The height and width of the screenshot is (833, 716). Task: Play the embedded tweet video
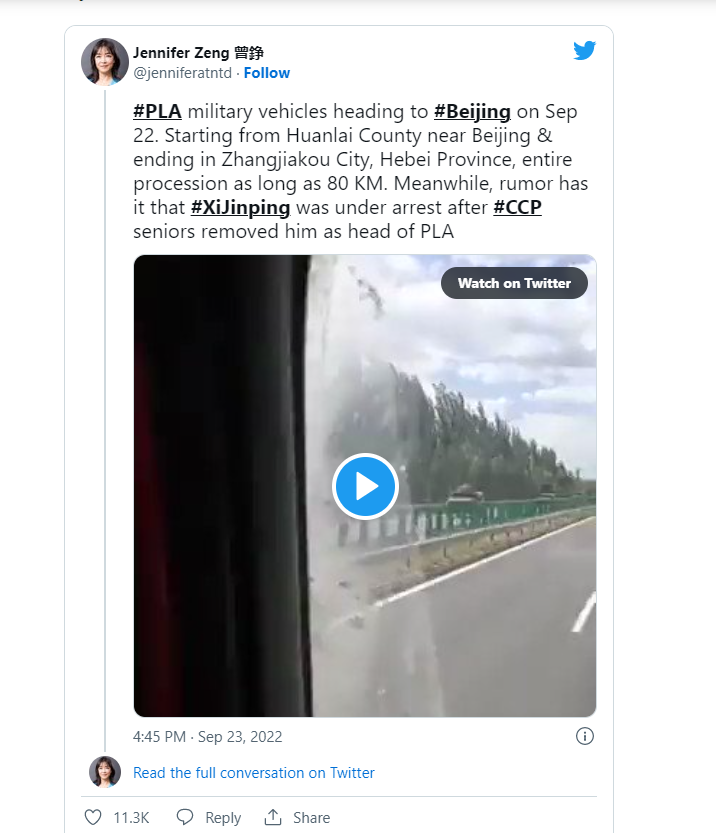365,486
